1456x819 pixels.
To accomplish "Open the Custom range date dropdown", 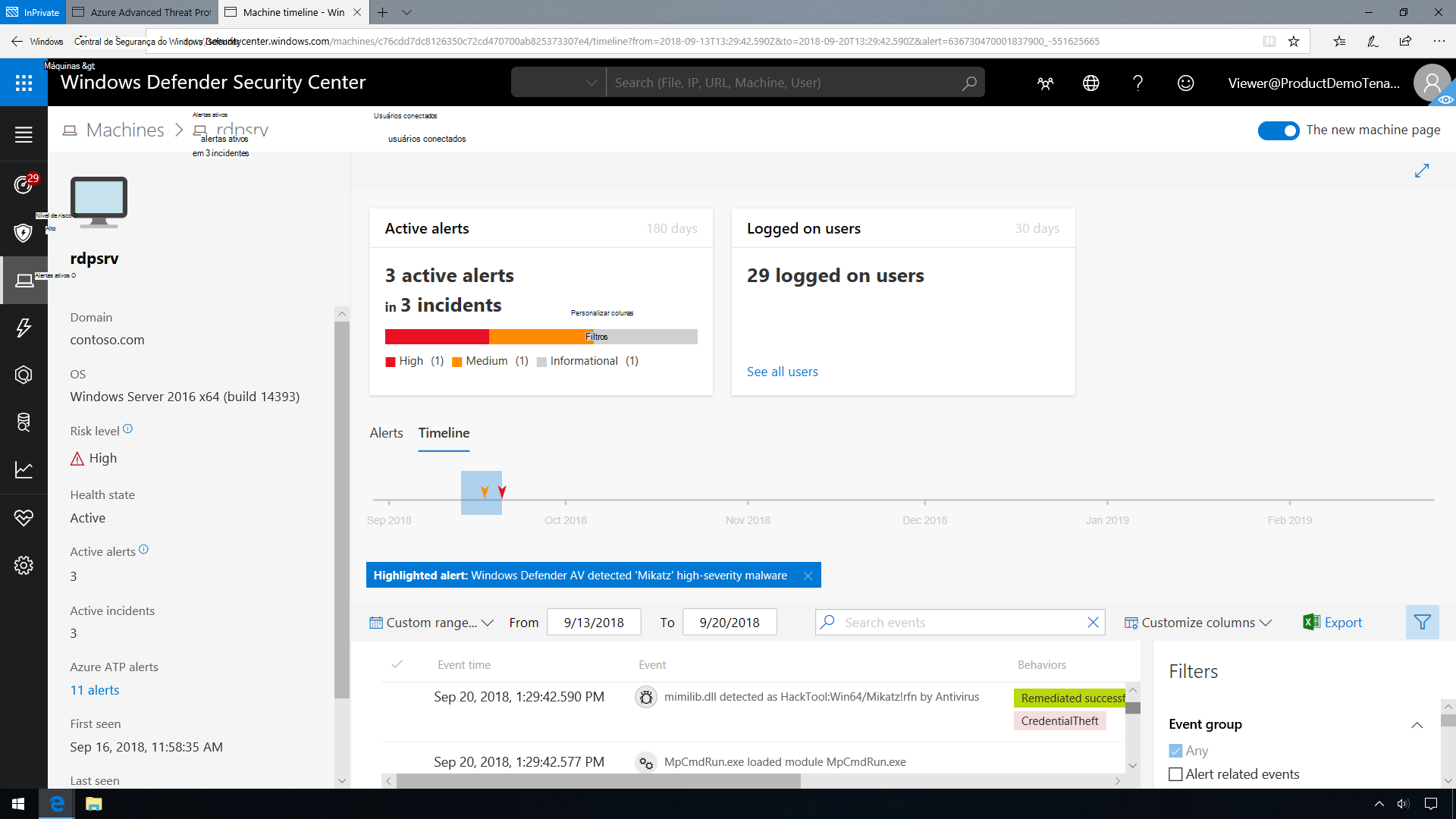I will tap(431, 623).
